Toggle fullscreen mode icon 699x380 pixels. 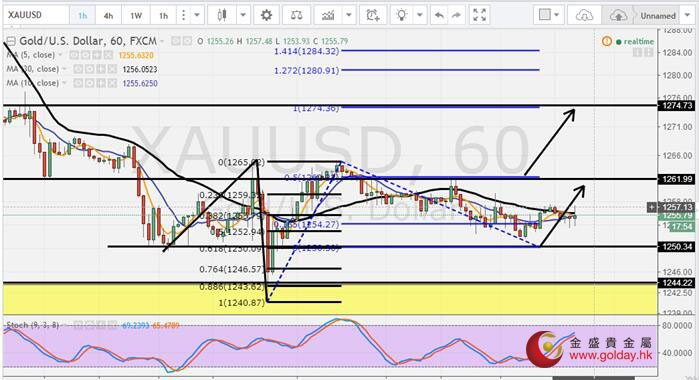pyautogui.click(x=479, y=16)
